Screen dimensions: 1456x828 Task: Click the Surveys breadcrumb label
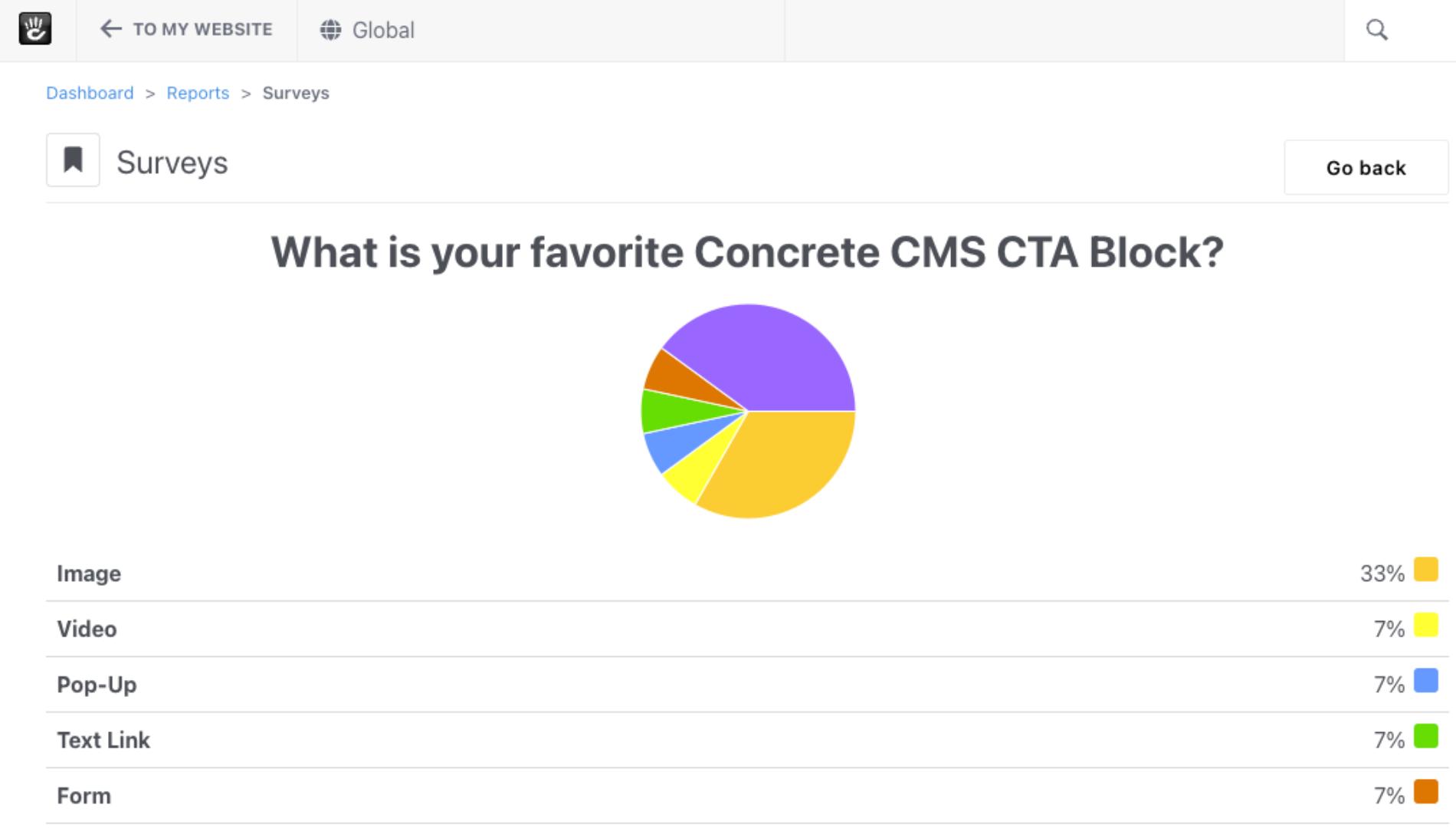[296, 93]
